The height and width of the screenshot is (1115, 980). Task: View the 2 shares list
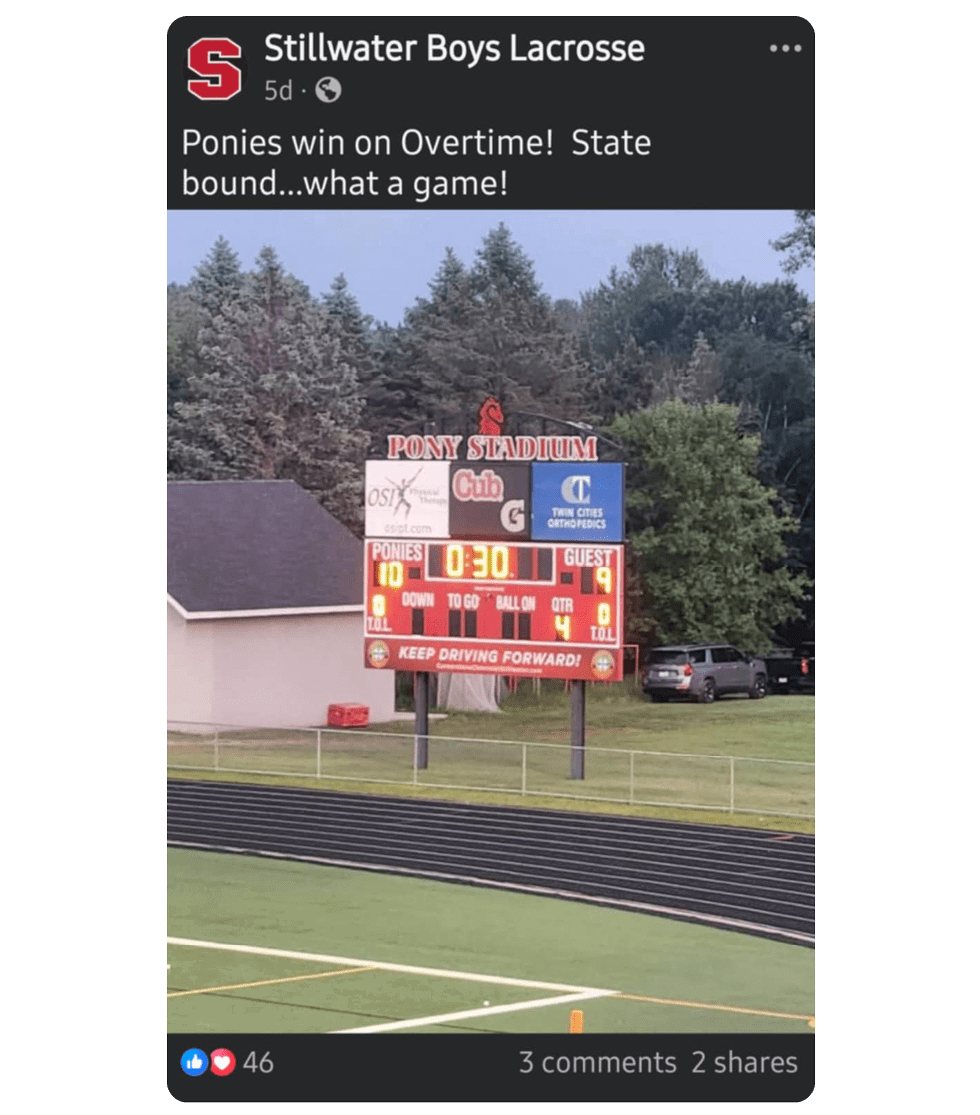click(744, 1062)
